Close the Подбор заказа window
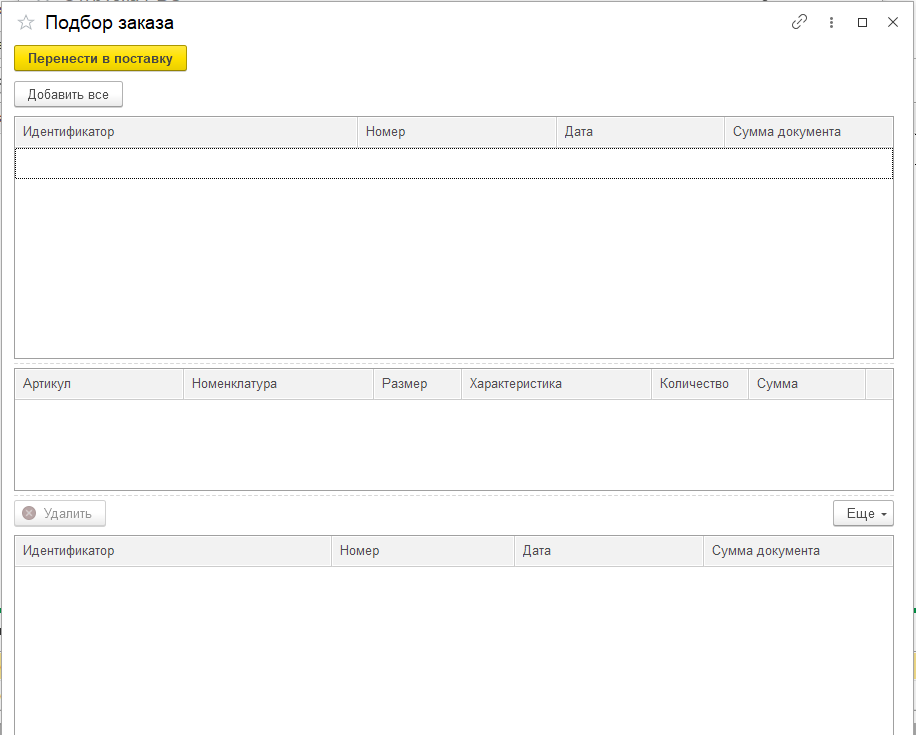Viewport: 916px width, 735px height. click(893, 22)
